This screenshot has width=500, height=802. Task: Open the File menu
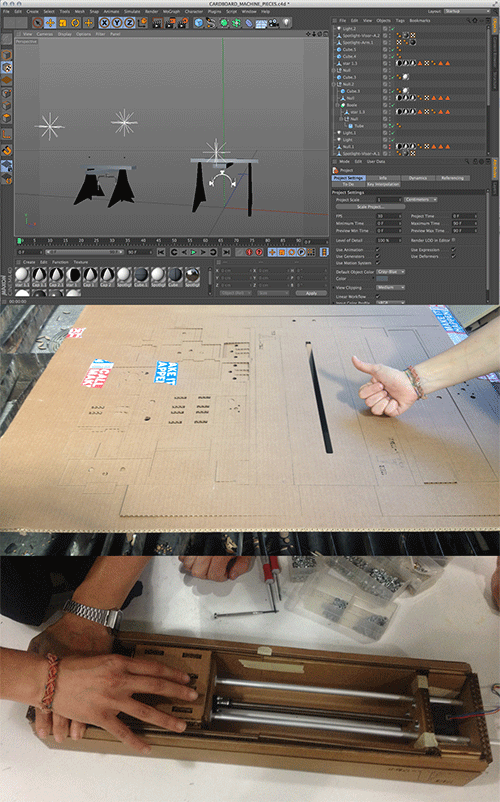(x=6, y=11)
